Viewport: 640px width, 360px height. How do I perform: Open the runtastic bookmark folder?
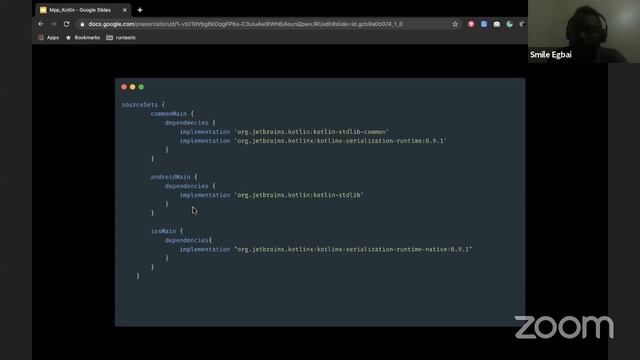121,38
